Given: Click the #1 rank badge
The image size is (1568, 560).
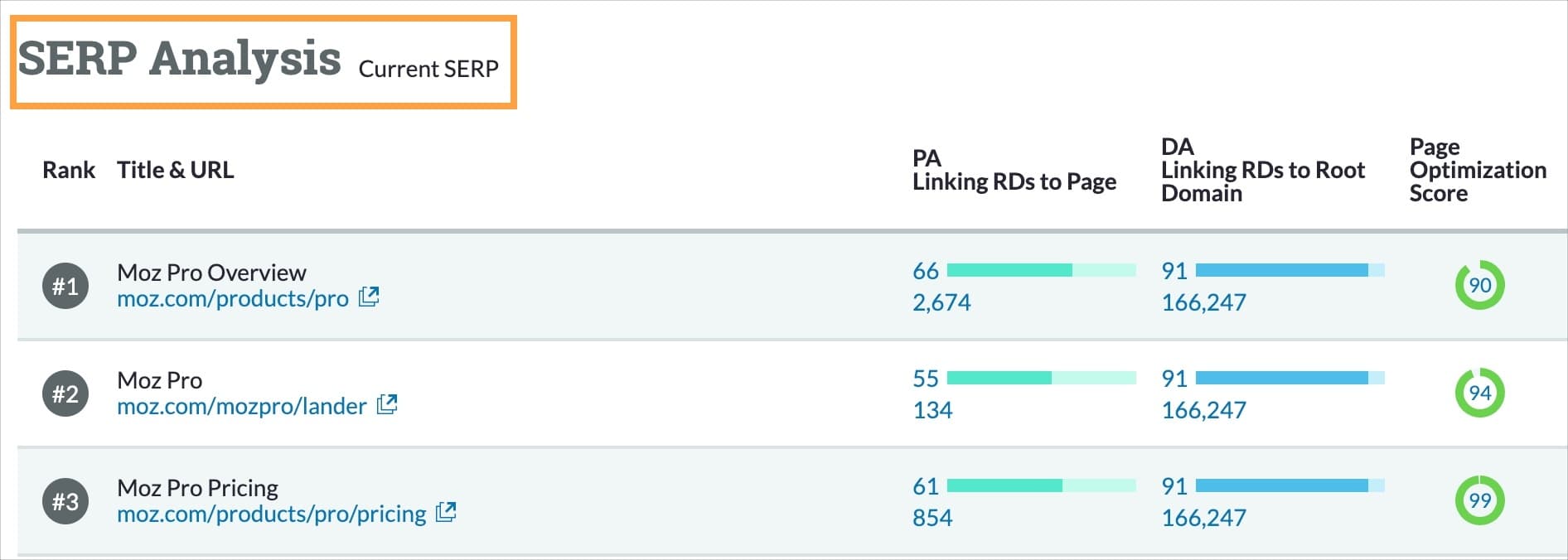Looking at the screenshot, I should coord(65,285).
